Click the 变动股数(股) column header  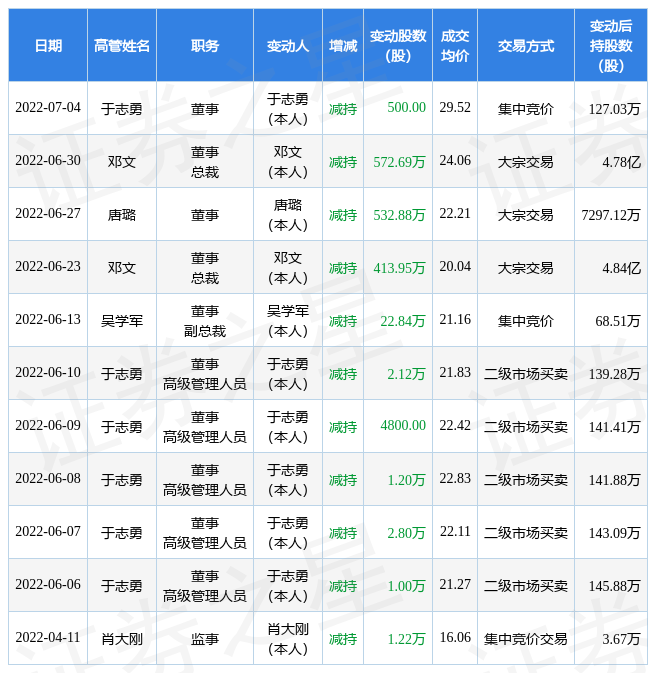398,45
